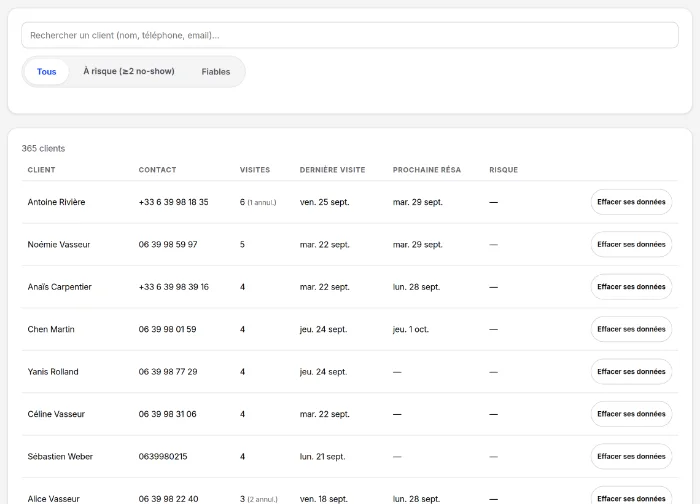
Task: Erase data for Antoine Rivière
Action: point(631,202)
